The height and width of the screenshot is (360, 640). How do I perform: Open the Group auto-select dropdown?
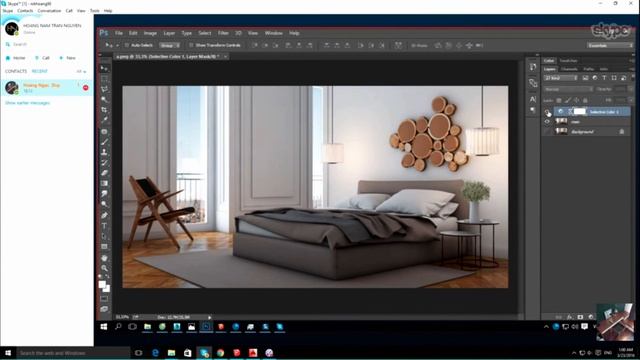tap(169, 45)
